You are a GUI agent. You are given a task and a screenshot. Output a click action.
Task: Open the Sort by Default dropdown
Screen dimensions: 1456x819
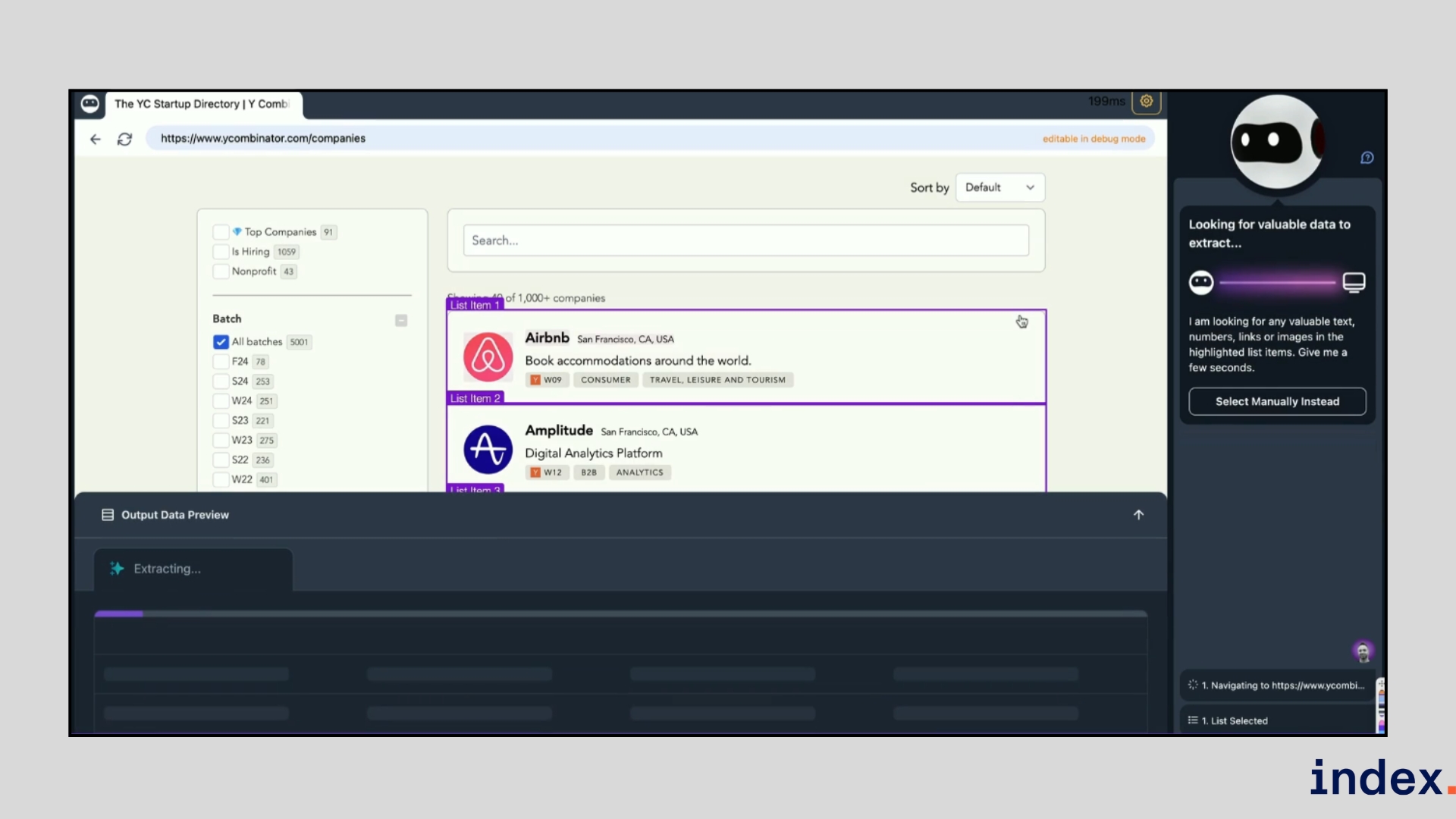point(999,187)
